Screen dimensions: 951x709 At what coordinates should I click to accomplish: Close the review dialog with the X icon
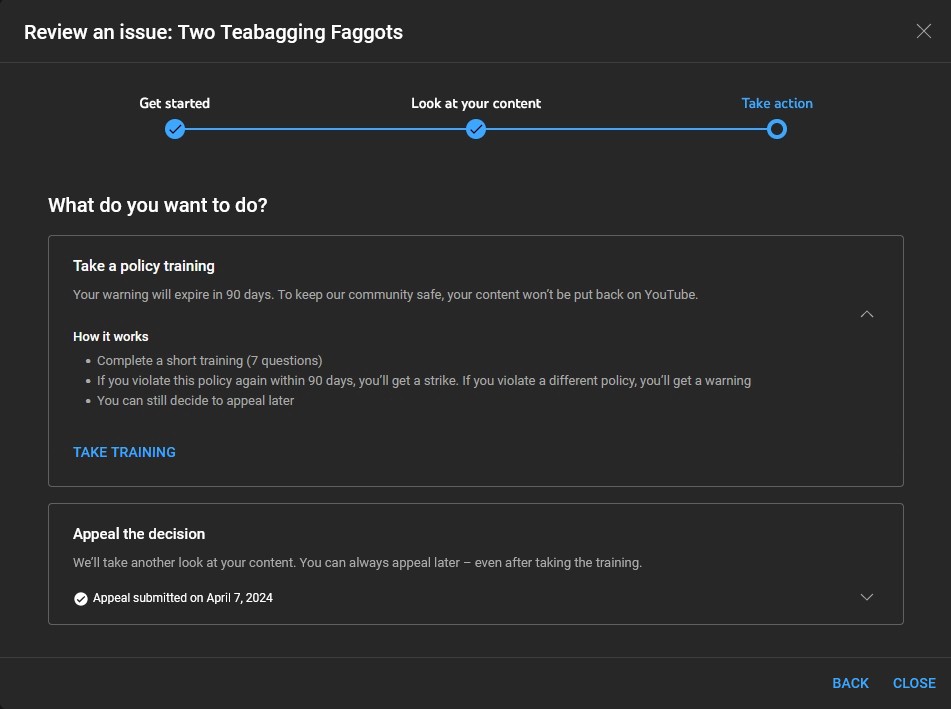923,31
